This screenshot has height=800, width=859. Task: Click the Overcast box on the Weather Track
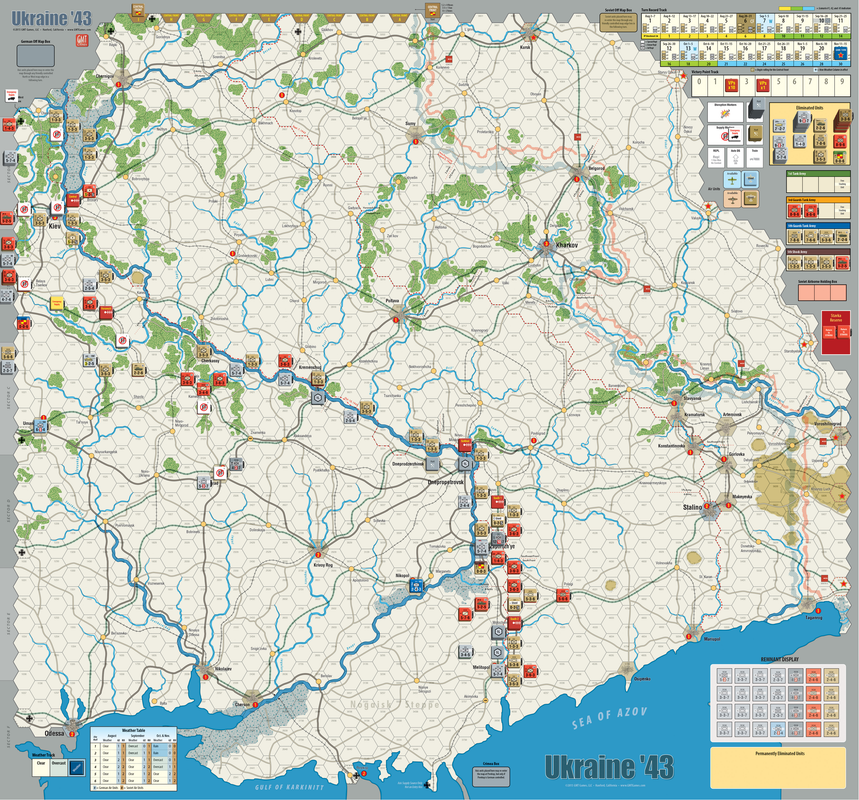coord(59,768)
